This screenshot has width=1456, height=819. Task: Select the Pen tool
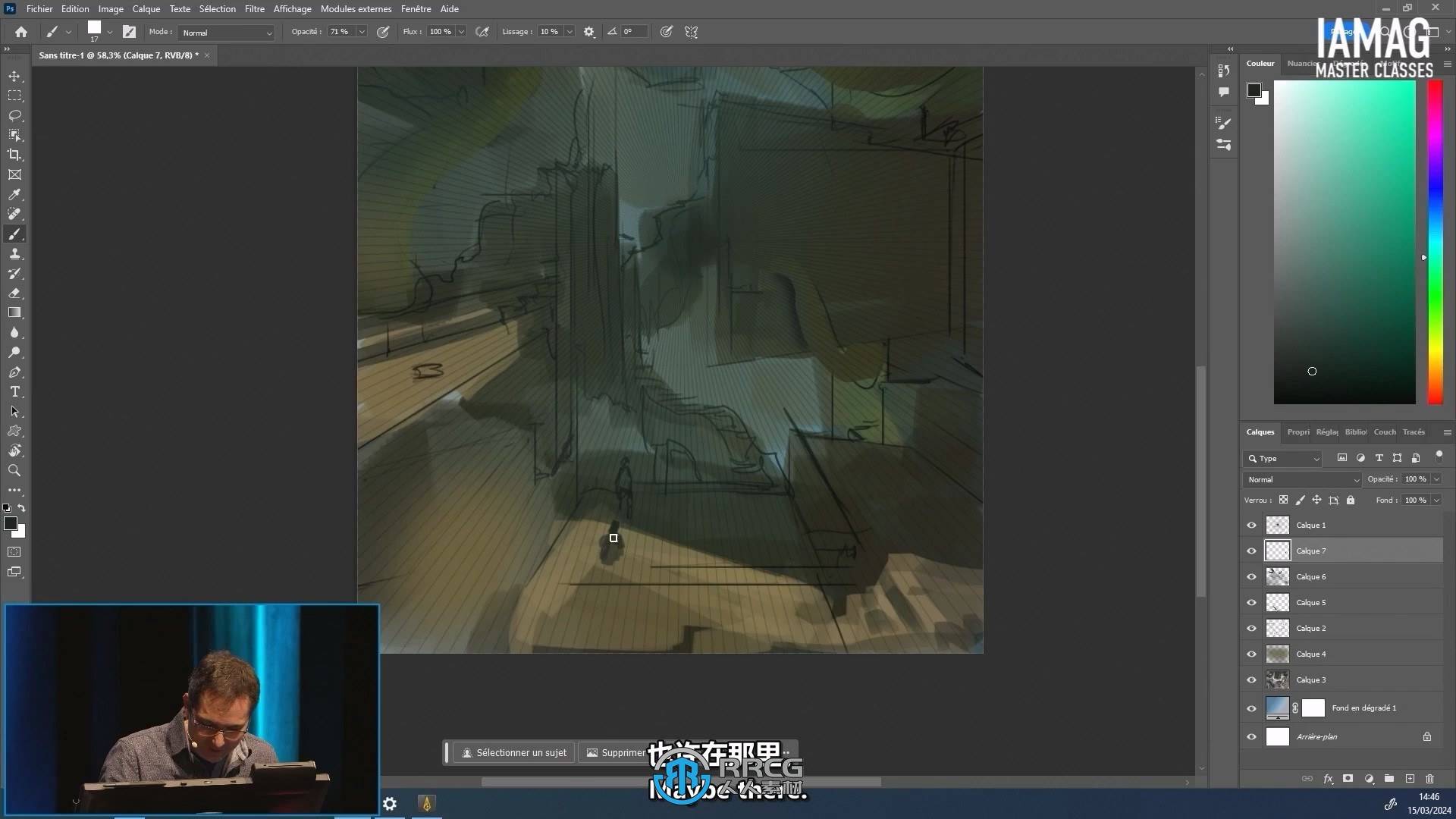pos(14,372)
